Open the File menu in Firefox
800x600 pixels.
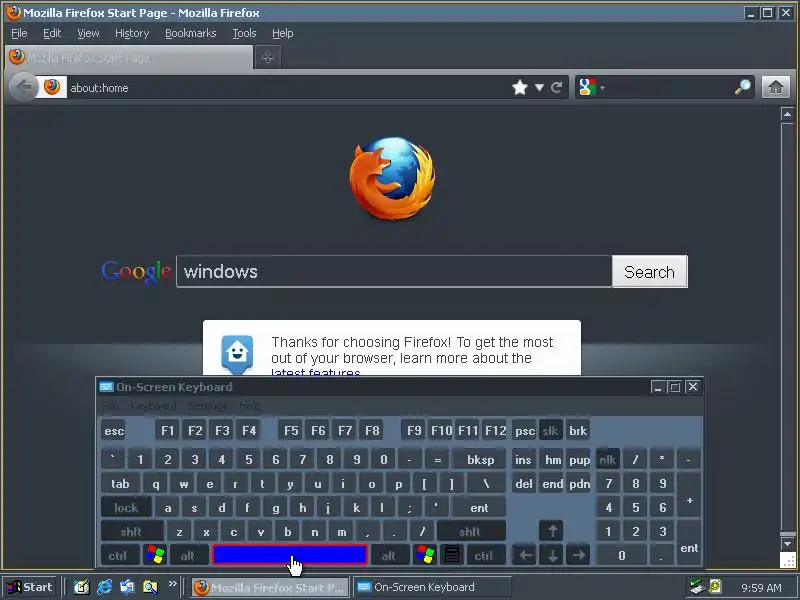coord(19,33)
